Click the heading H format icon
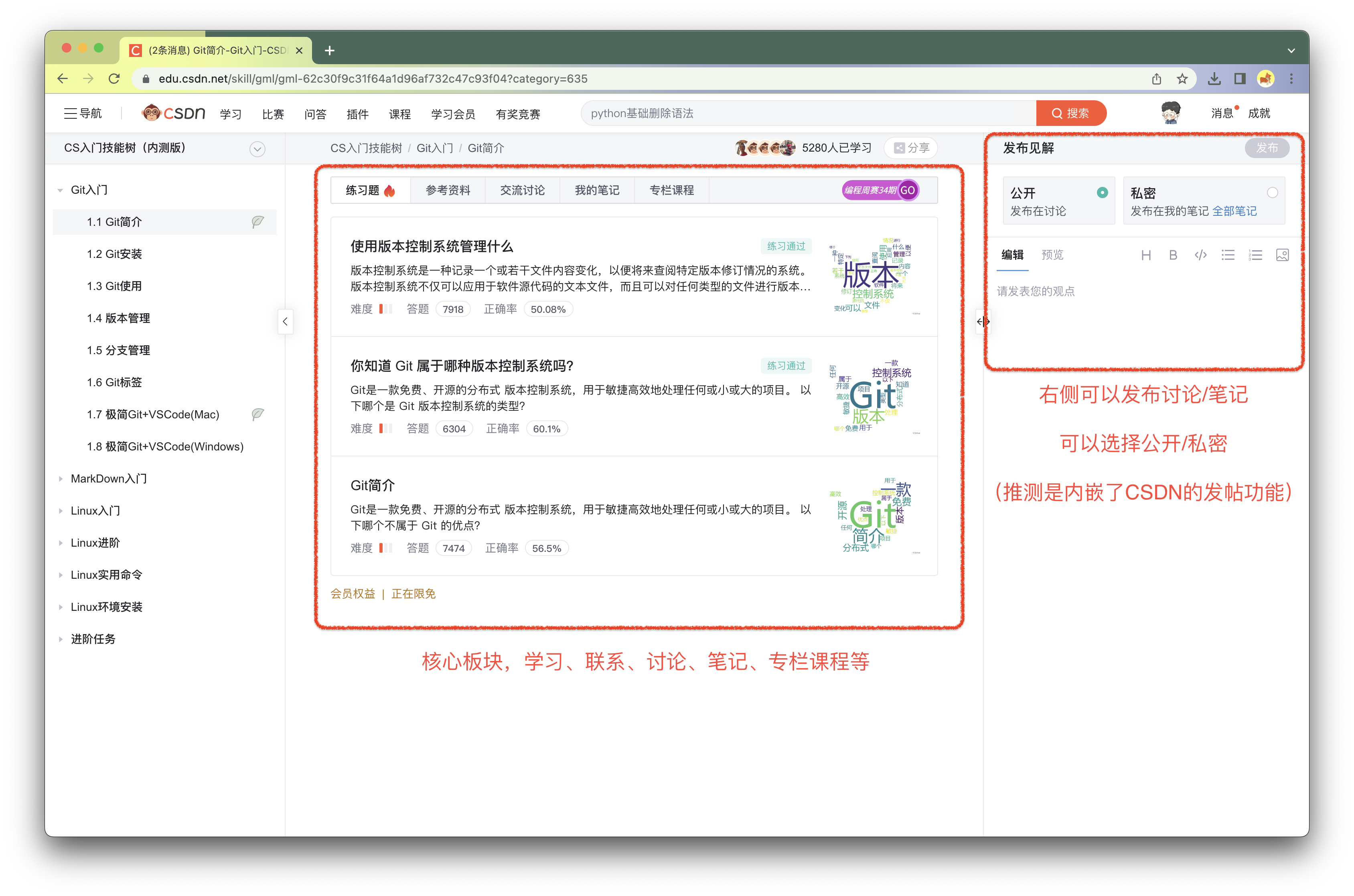This screenshot has width=1354, height=896. (x=1145, y=255)
